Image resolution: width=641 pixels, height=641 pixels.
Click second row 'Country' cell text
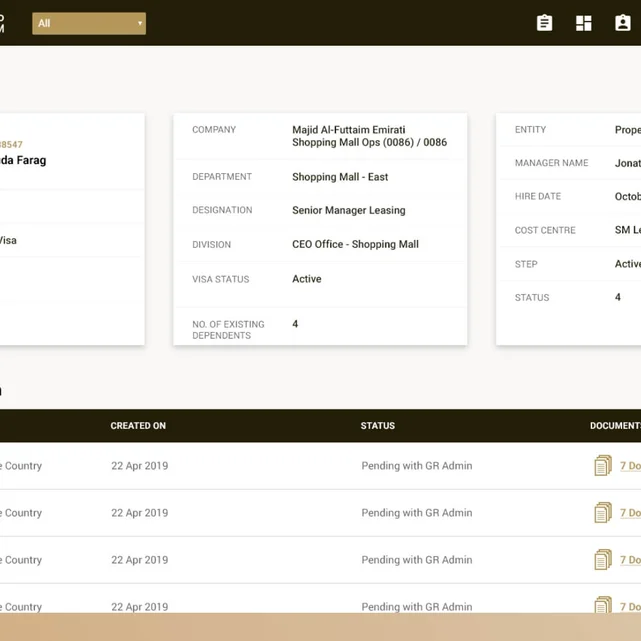click(21, 513)
